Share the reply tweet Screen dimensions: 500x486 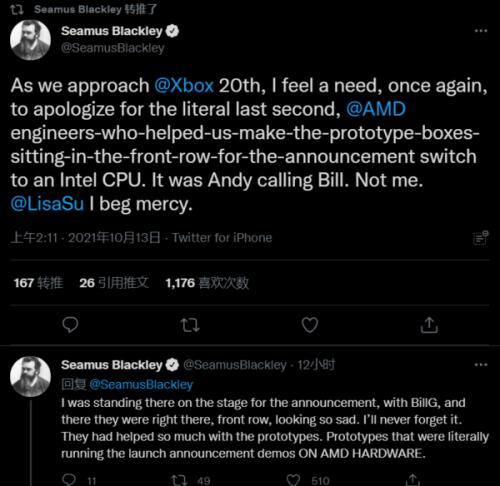[x=412, y=480]
